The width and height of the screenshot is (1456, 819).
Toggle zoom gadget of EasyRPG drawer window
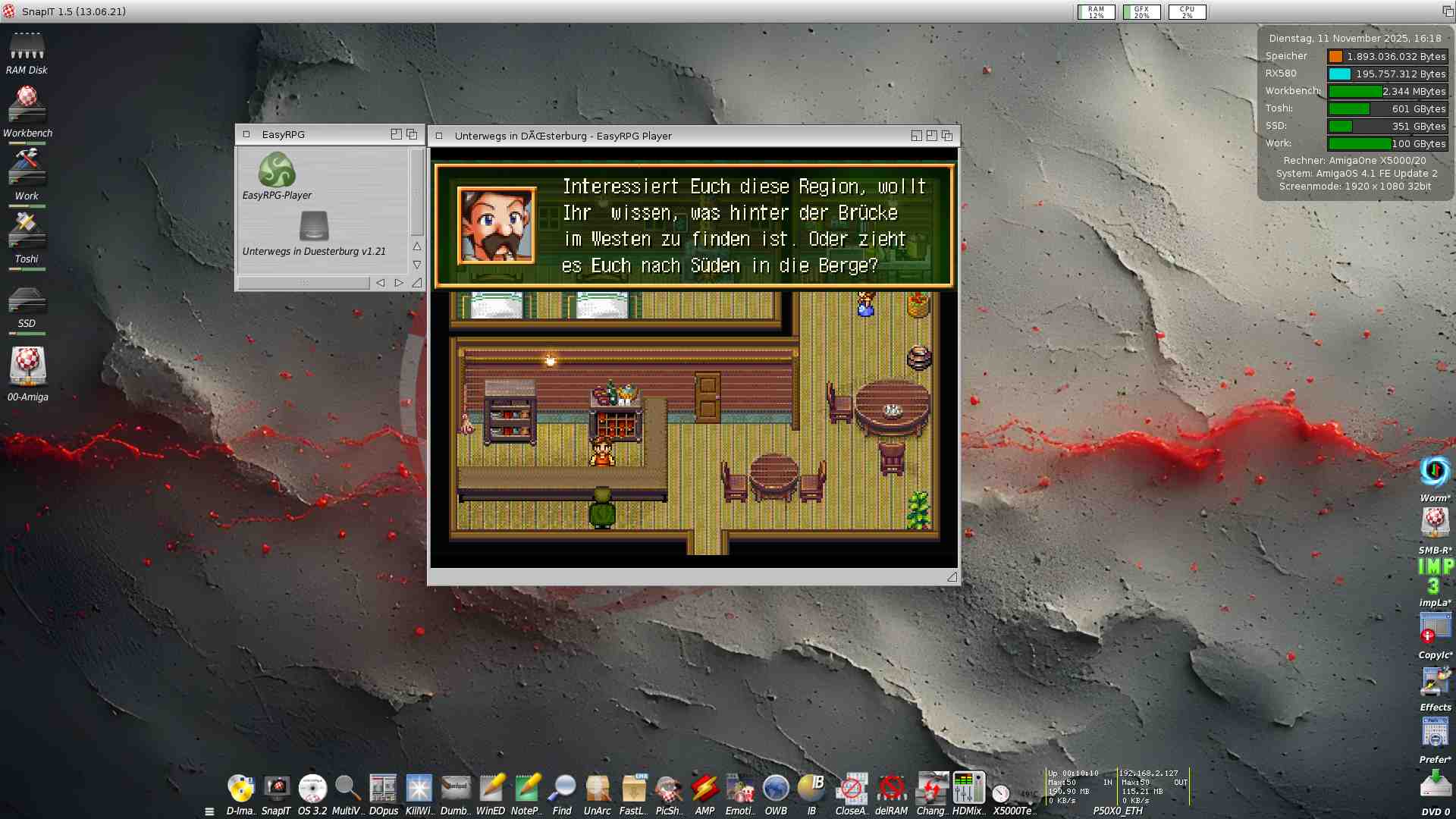pos(396,134)
